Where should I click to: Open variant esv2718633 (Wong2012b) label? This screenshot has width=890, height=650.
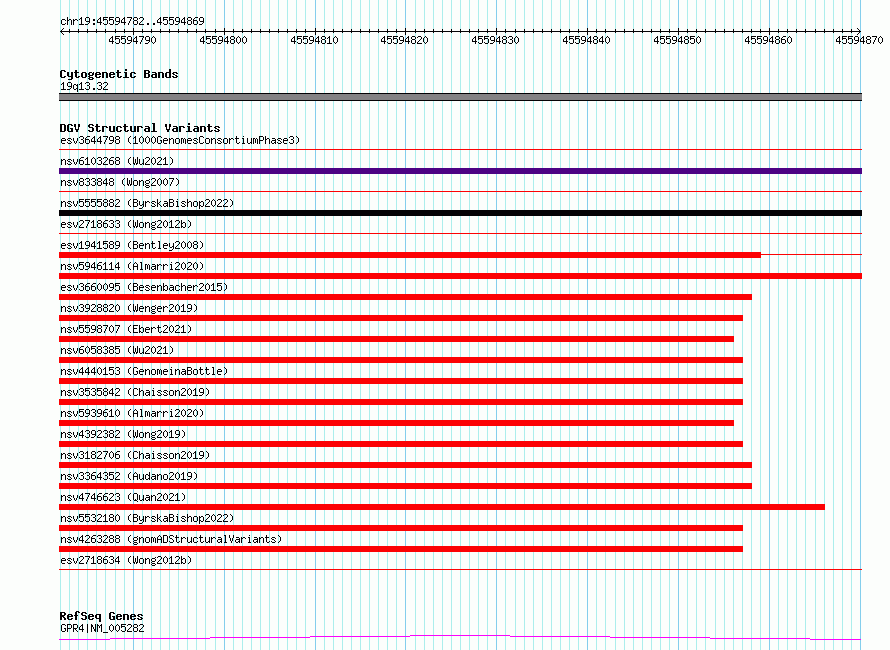(x=126, y=224)
